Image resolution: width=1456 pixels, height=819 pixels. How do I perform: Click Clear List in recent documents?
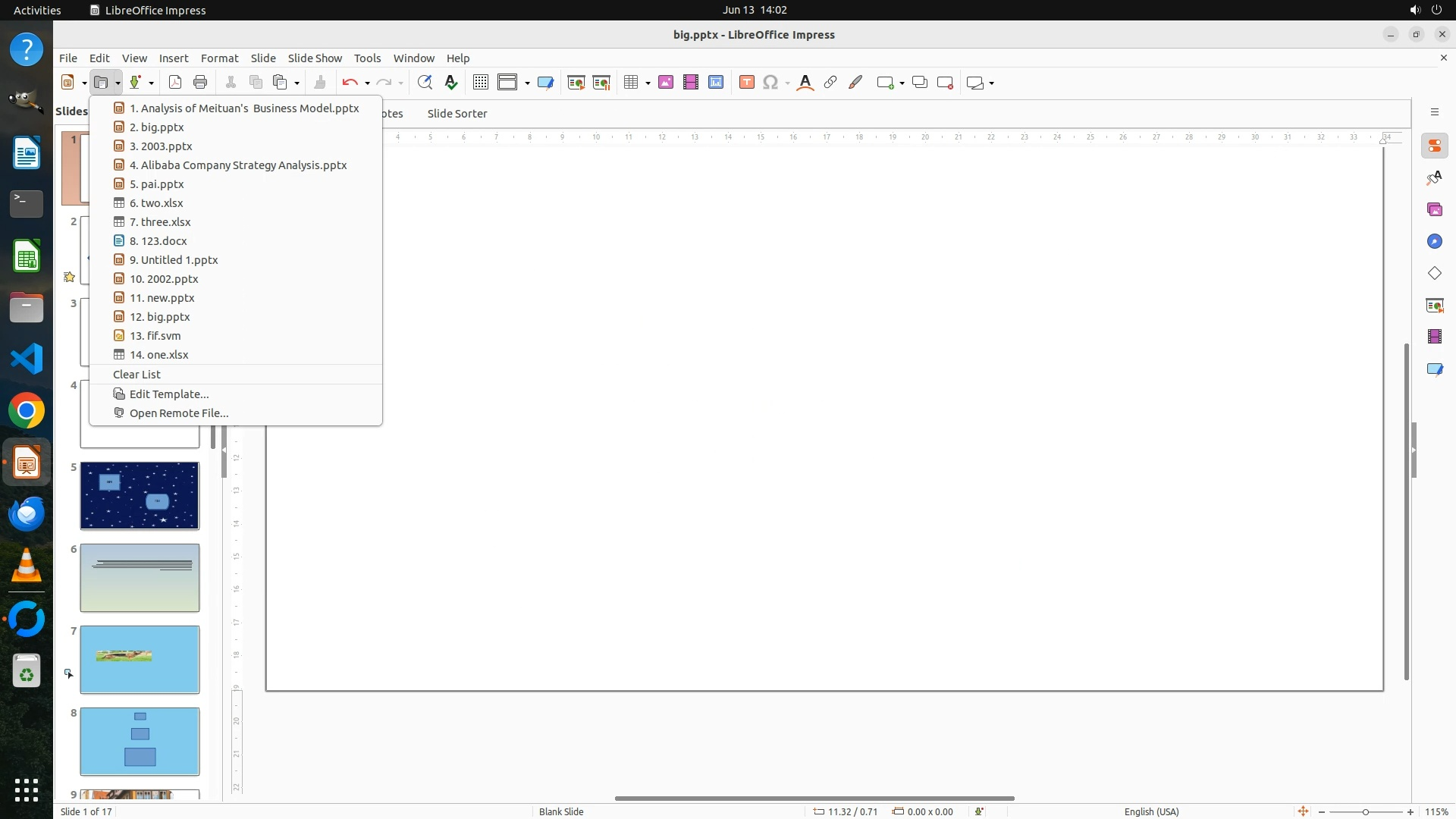tap(136, 375)
